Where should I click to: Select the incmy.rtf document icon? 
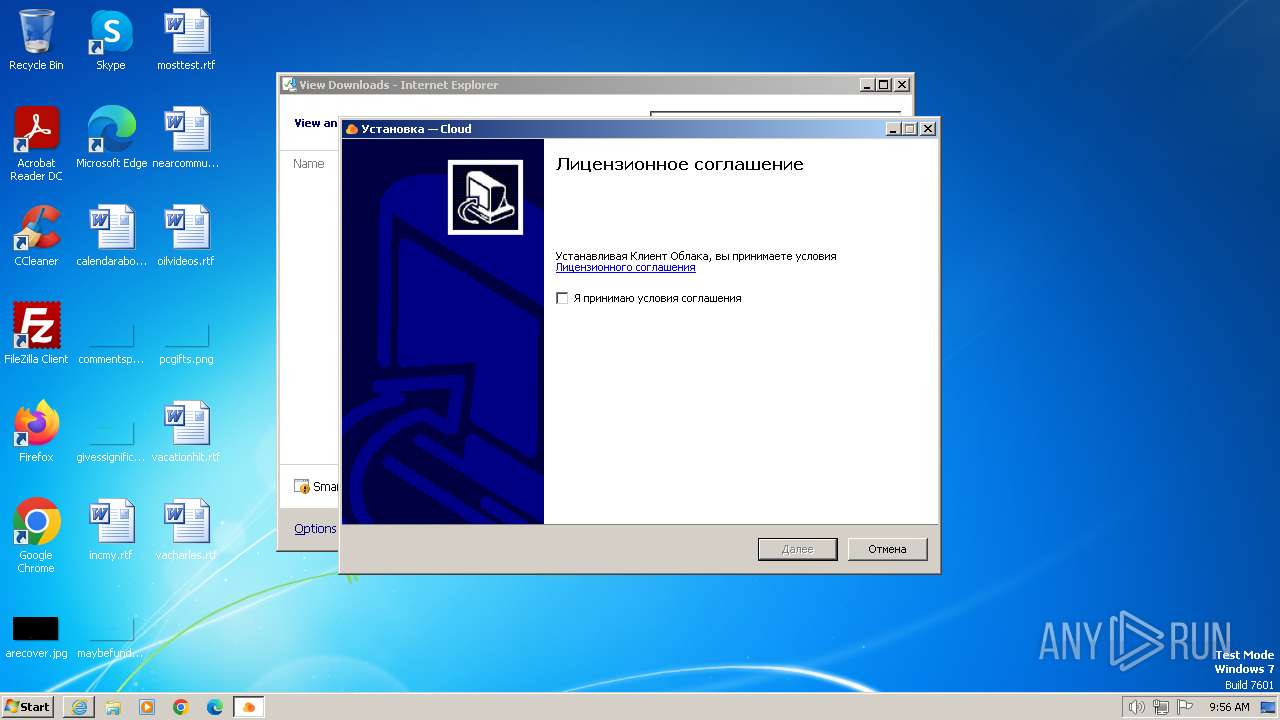click(x=111, y=529)
